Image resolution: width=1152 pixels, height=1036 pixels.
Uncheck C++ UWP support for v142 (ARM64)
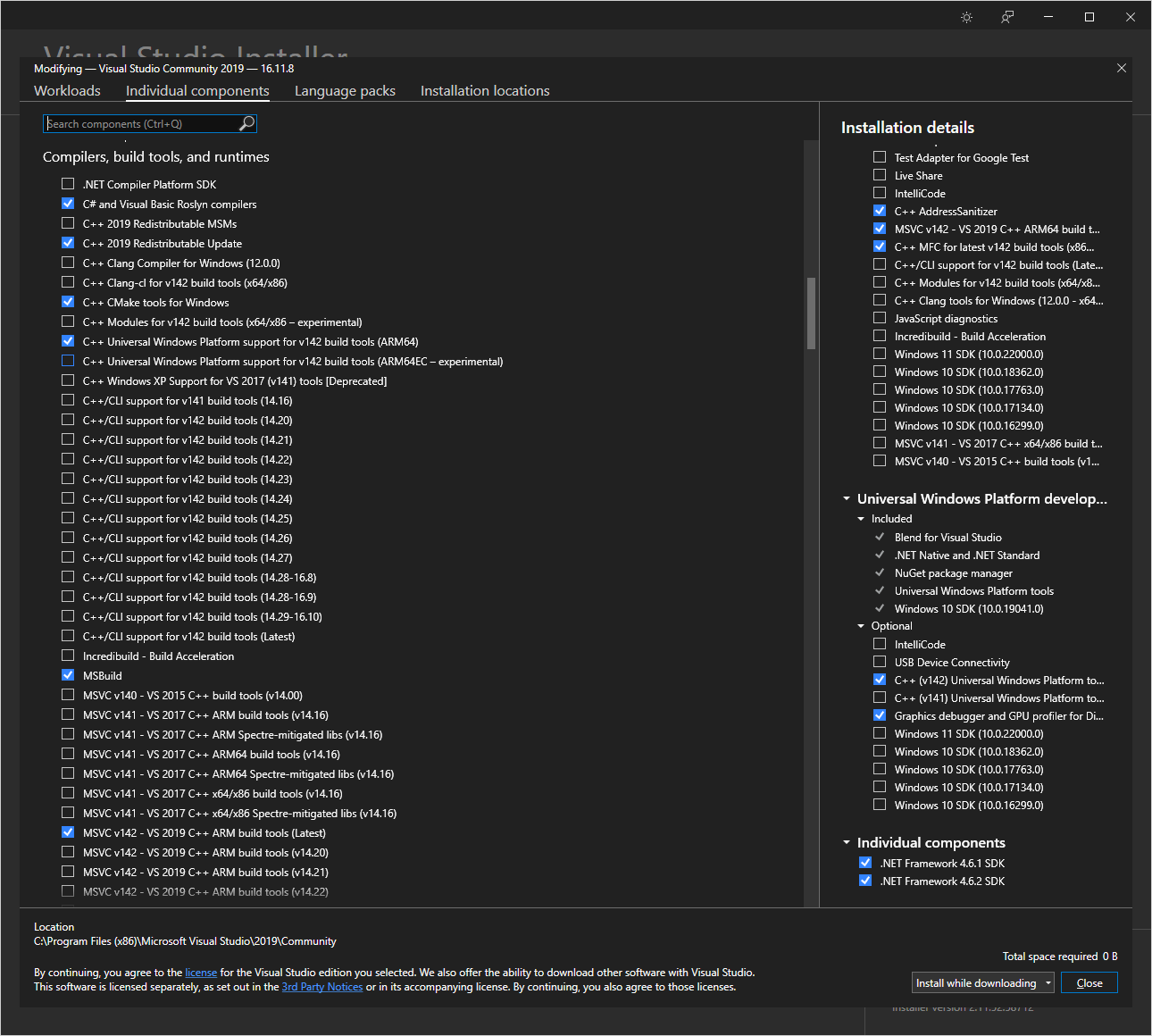68,341
